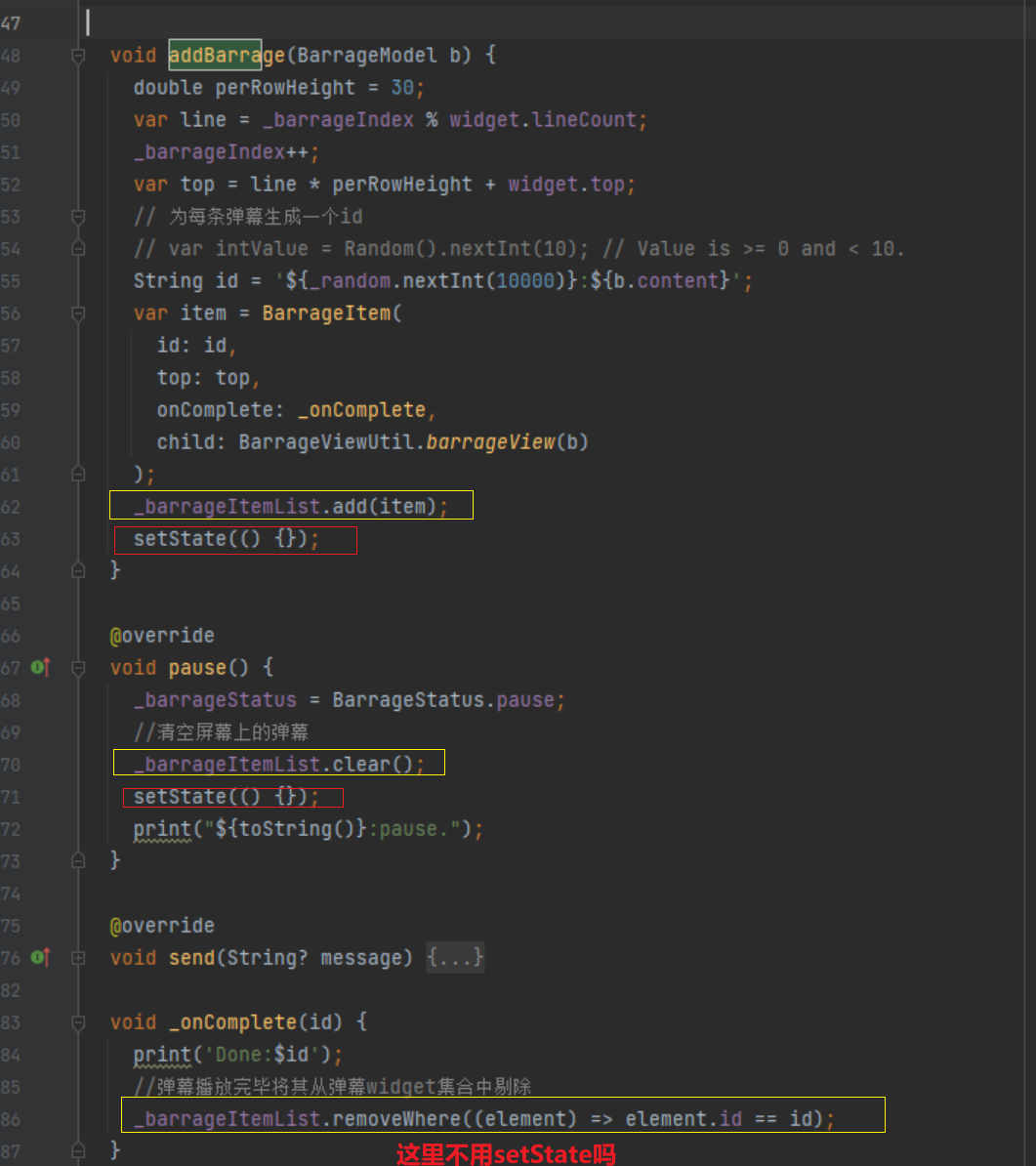Click the print statement on line 72
Screen dimensions: 1036x1166
308,828
